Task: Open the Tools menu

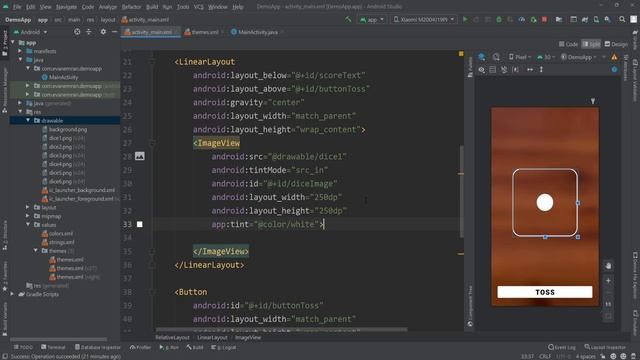Action: (x=183, y=7)
